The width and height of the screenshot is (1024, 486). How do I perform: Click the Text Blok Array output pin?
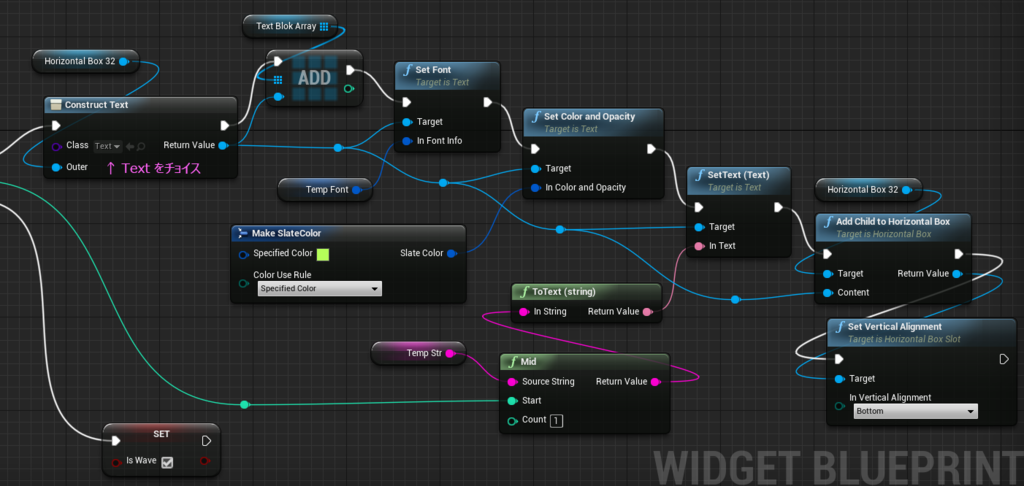pos(324,27)
